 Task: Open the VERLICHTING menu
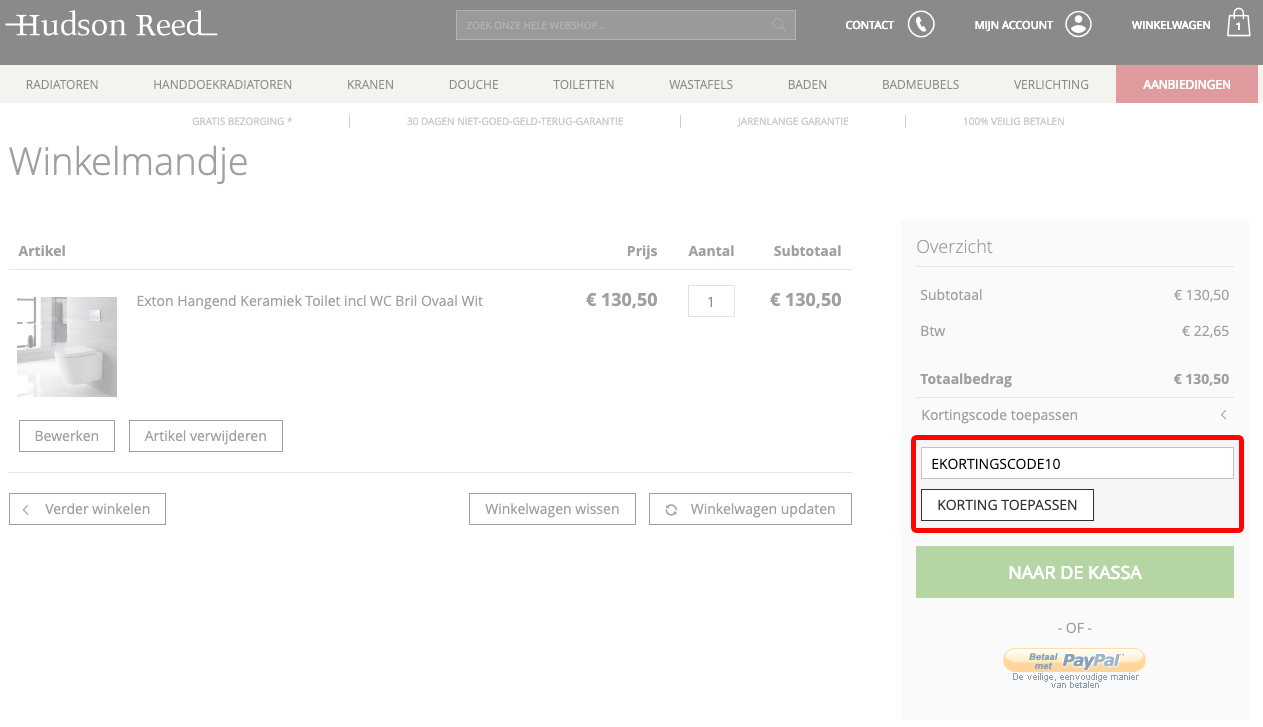[x=1051, y=84]
